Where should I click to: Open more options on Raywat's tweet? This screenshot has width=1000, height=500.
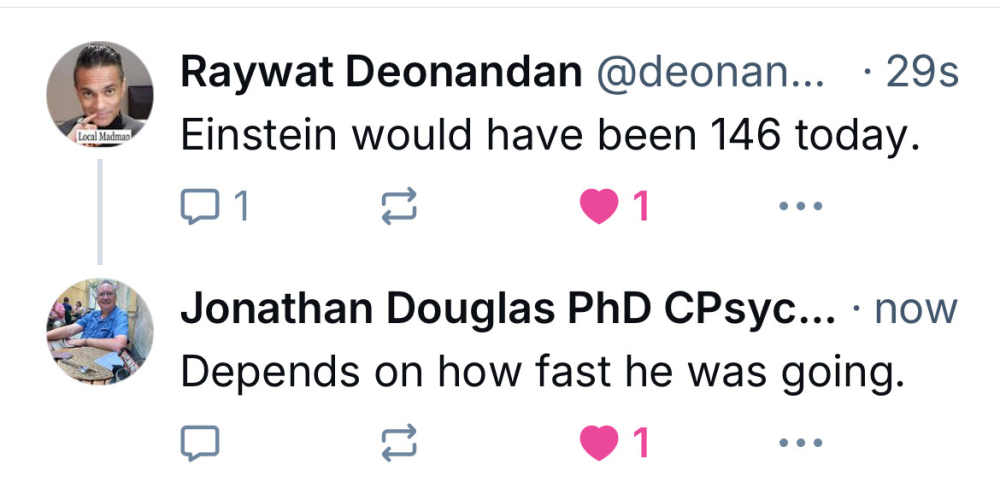point(800,207)
